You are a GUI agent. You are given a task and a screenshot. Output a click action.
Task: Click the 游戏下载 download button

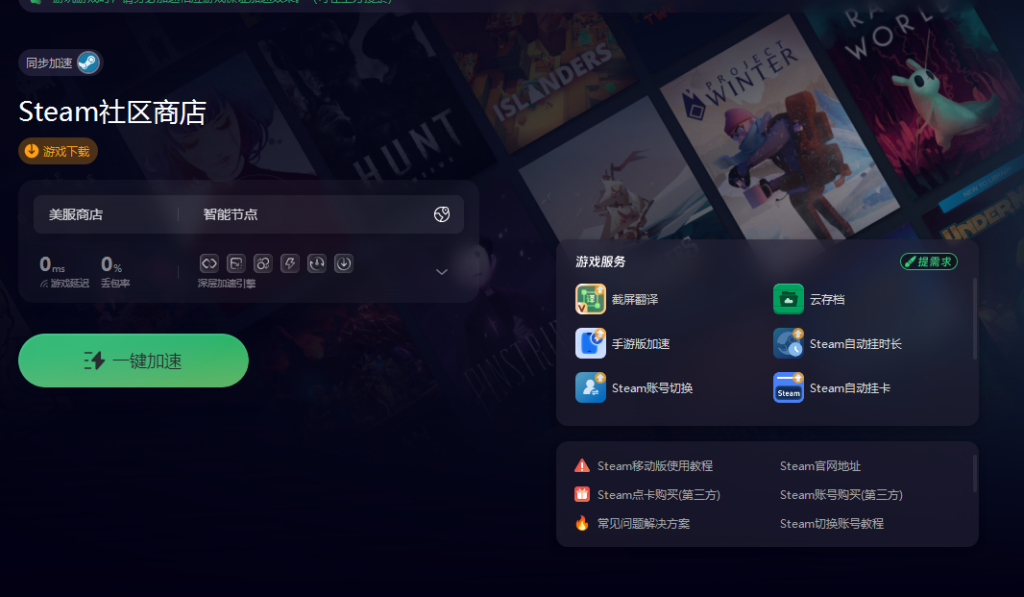58,151
